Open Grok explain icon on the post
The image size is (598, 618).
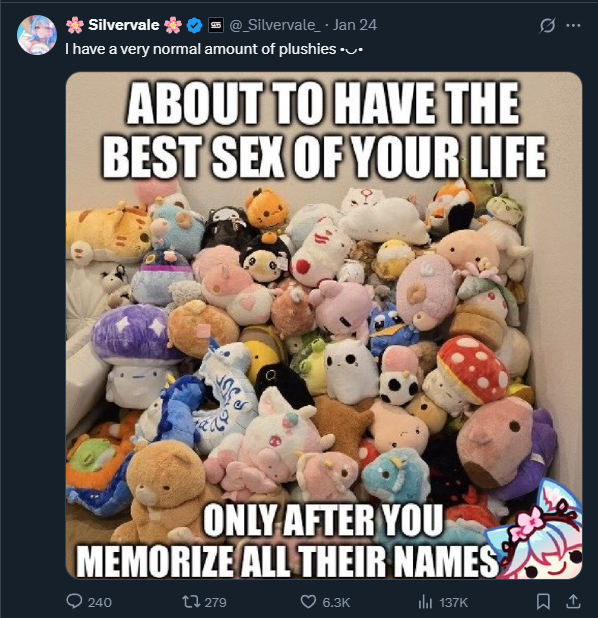pyautogui.click(x=547, y=26)
